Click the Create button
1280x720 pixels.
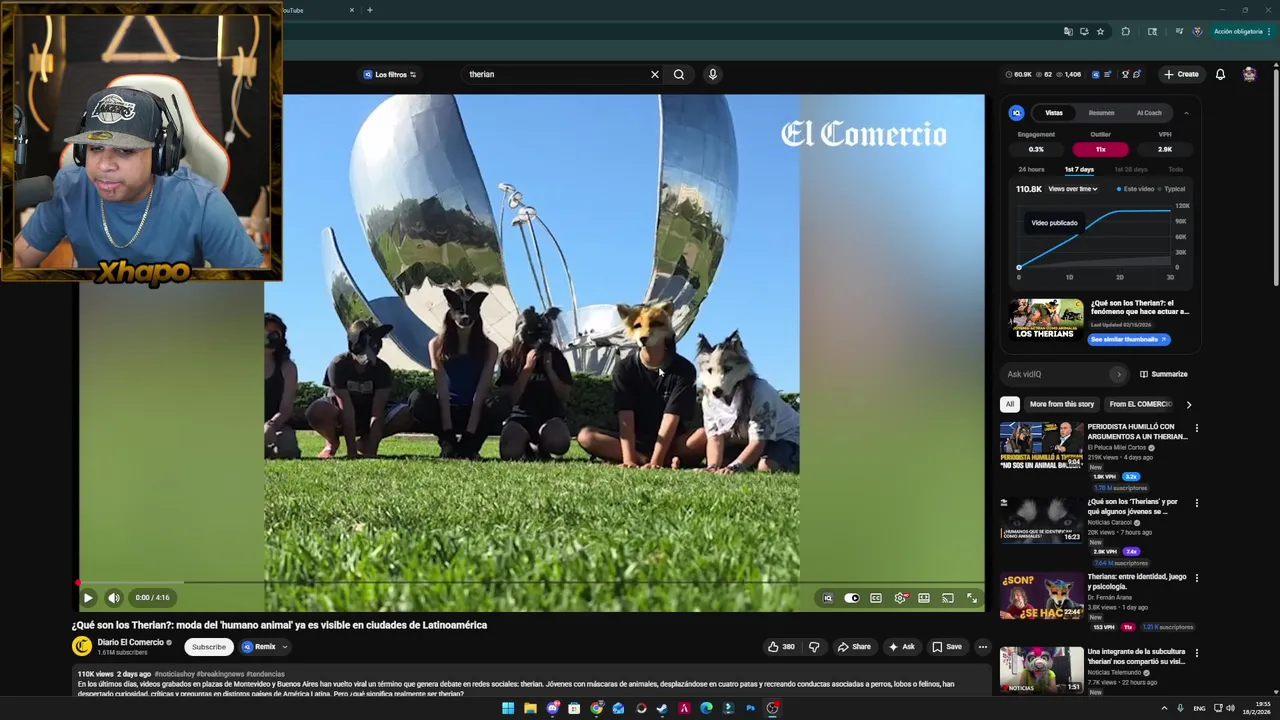(x=1181, y=74)
